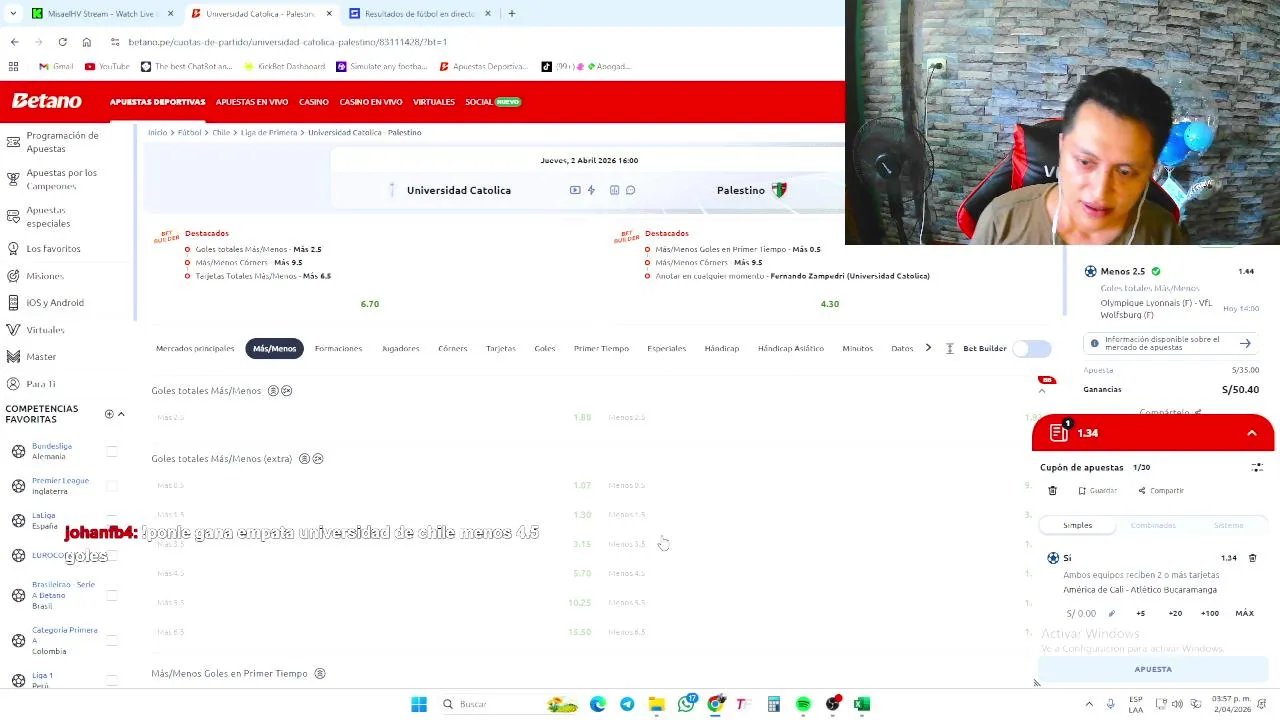1280x720 pixels.
Task: Check the Brasileirao Serie A Betano checkbox
Action: (x=112, y=595)
